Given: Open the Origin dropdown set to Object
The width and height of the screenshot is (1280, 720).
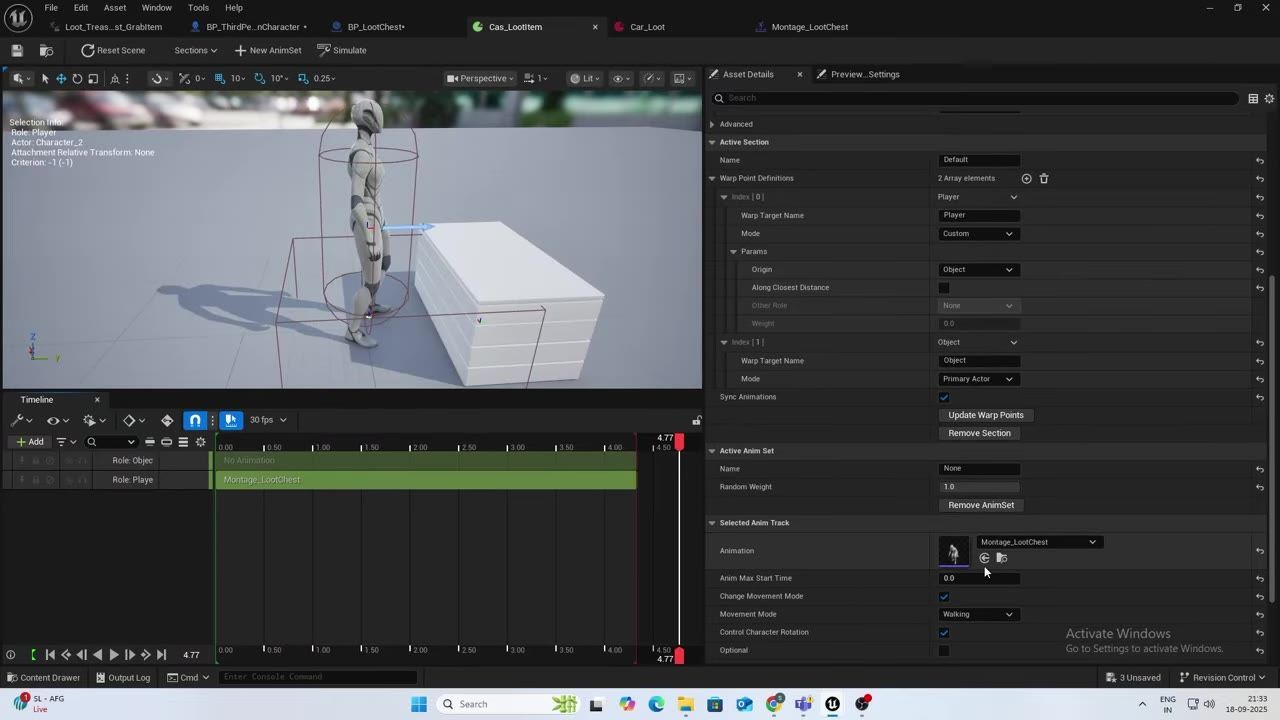Looking at the screenshot, I should coord(978,270).
